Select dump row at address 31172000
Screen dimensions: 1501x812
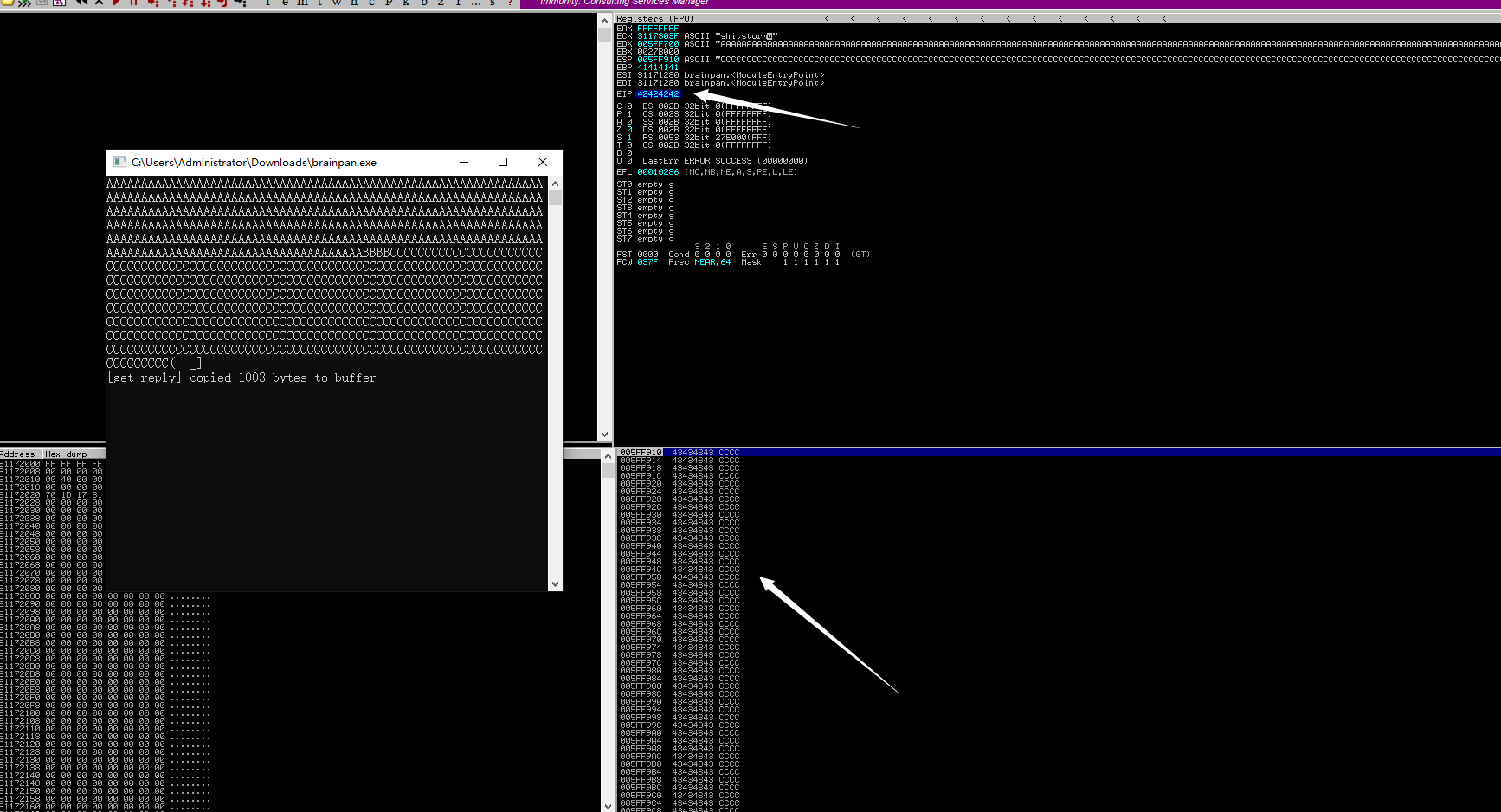[x=52, y=464]
